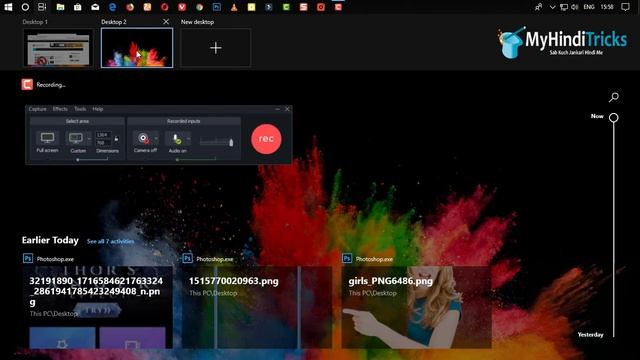Launch Vivaldi from the taskbar

point(182,7)
